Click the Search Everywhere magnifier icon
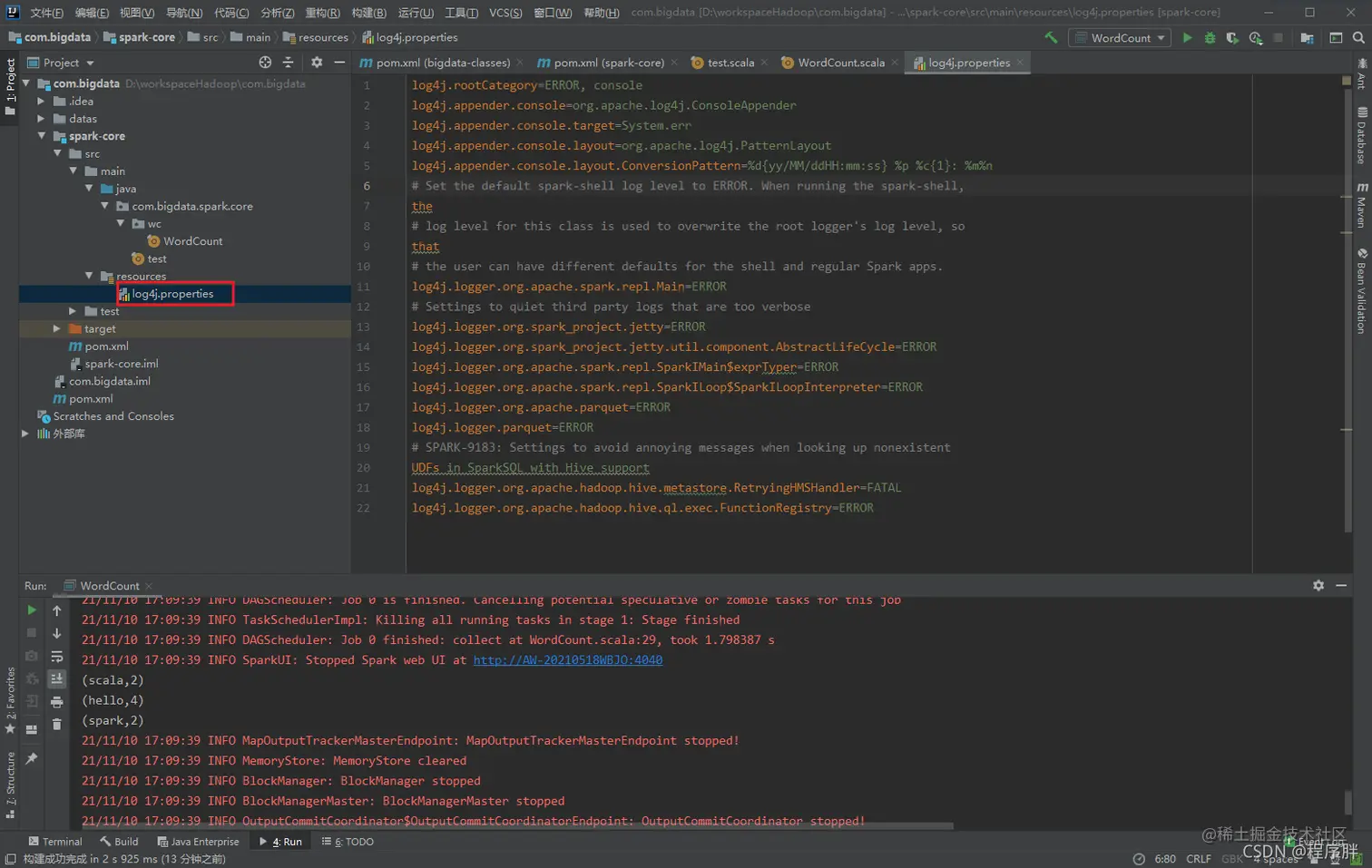This screenshot has width=1372, height=868. tap(1358, 37)
